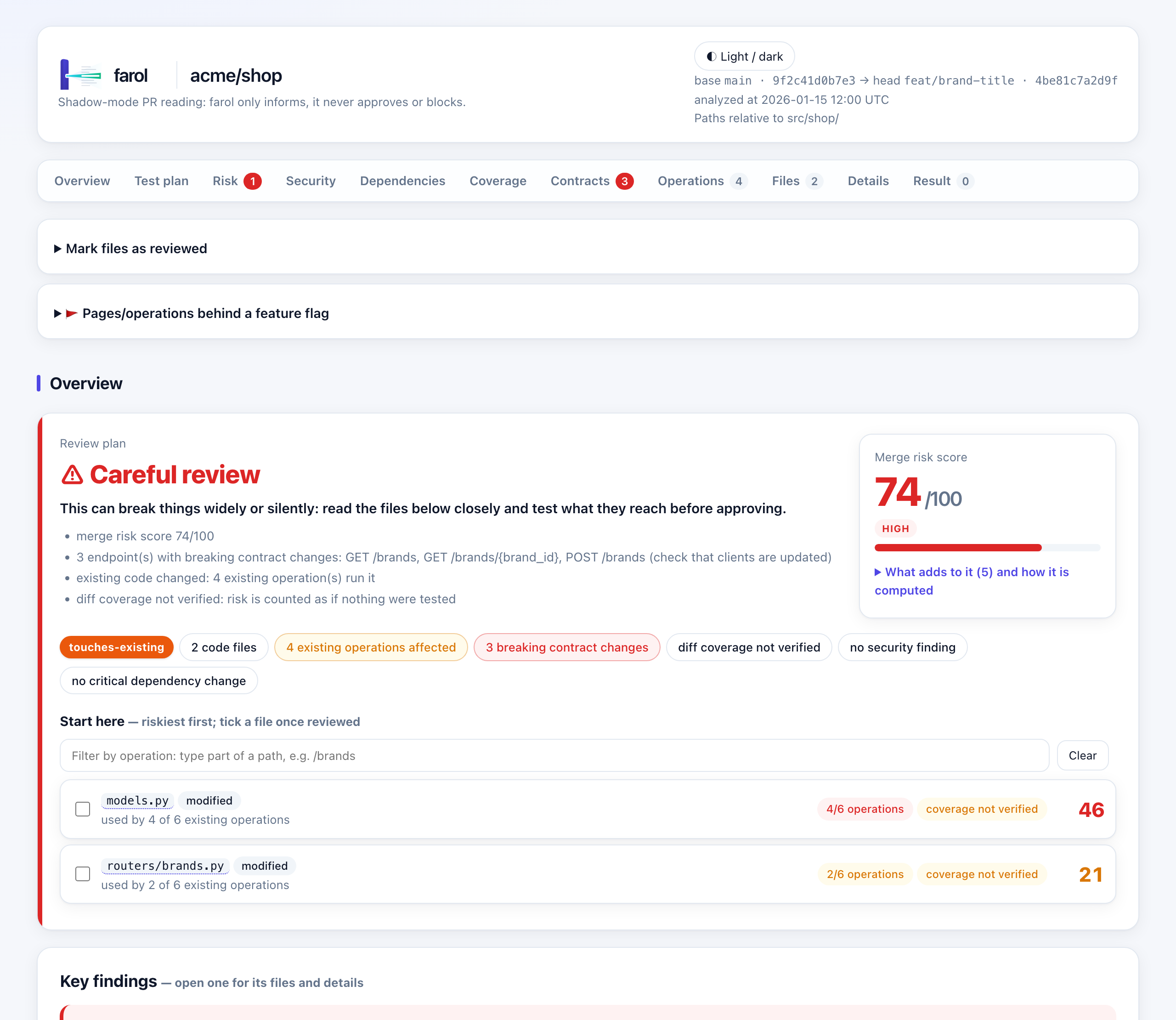Click the 2/6 operations badge
The image size is (1176, 1020).
click(x=865, y=874)
